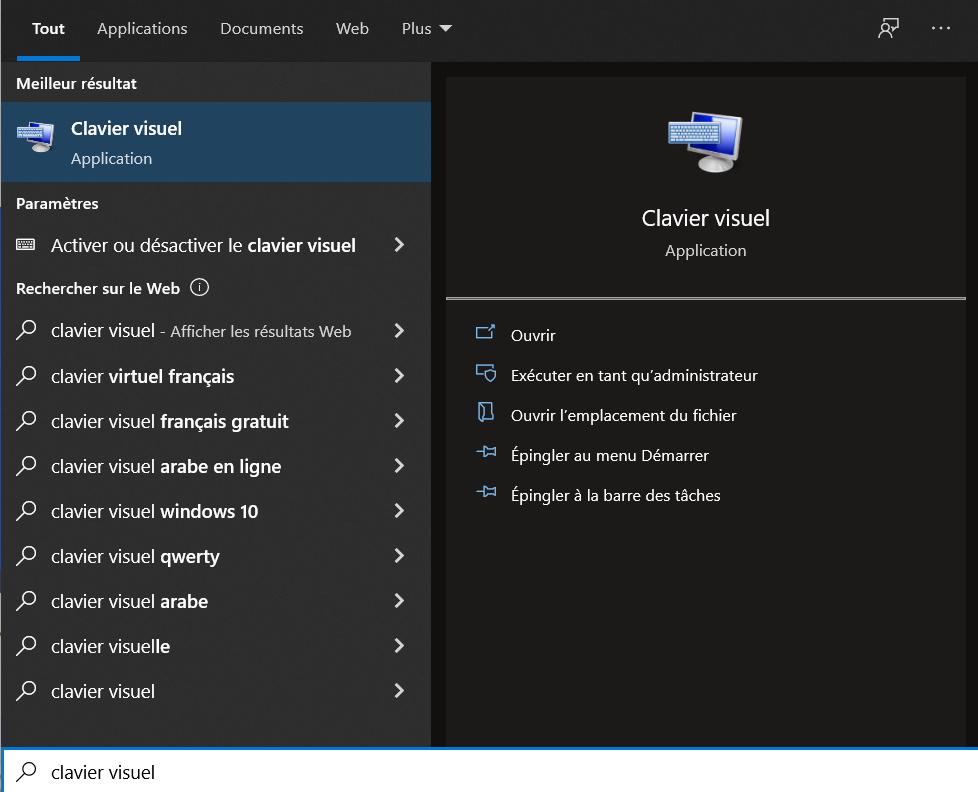The height and width of the screenshot is (792, 978).
Task: Click the info icon beside Rechercher sur le Web
Action: click(199, 287)
